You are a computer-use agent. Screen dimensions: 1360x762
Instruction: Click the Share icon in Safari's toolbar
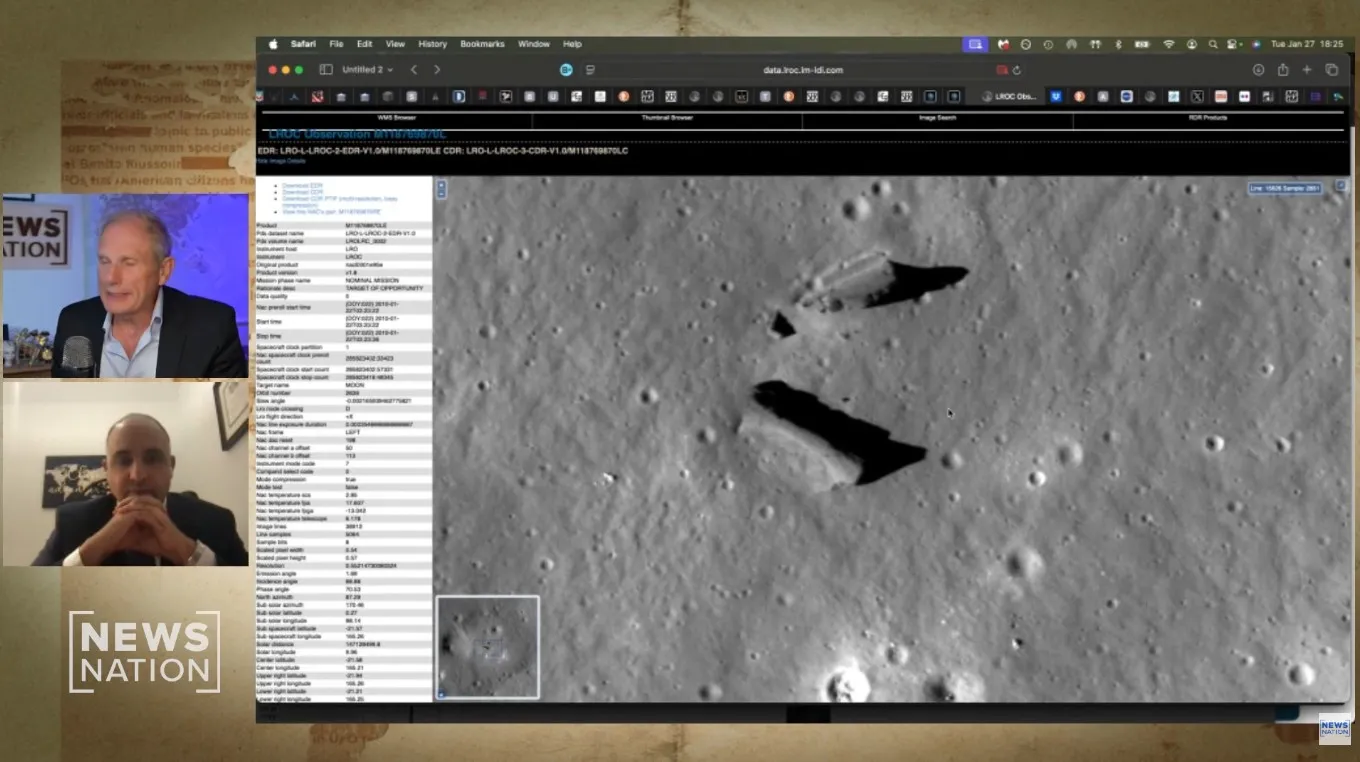(1283, 69)
